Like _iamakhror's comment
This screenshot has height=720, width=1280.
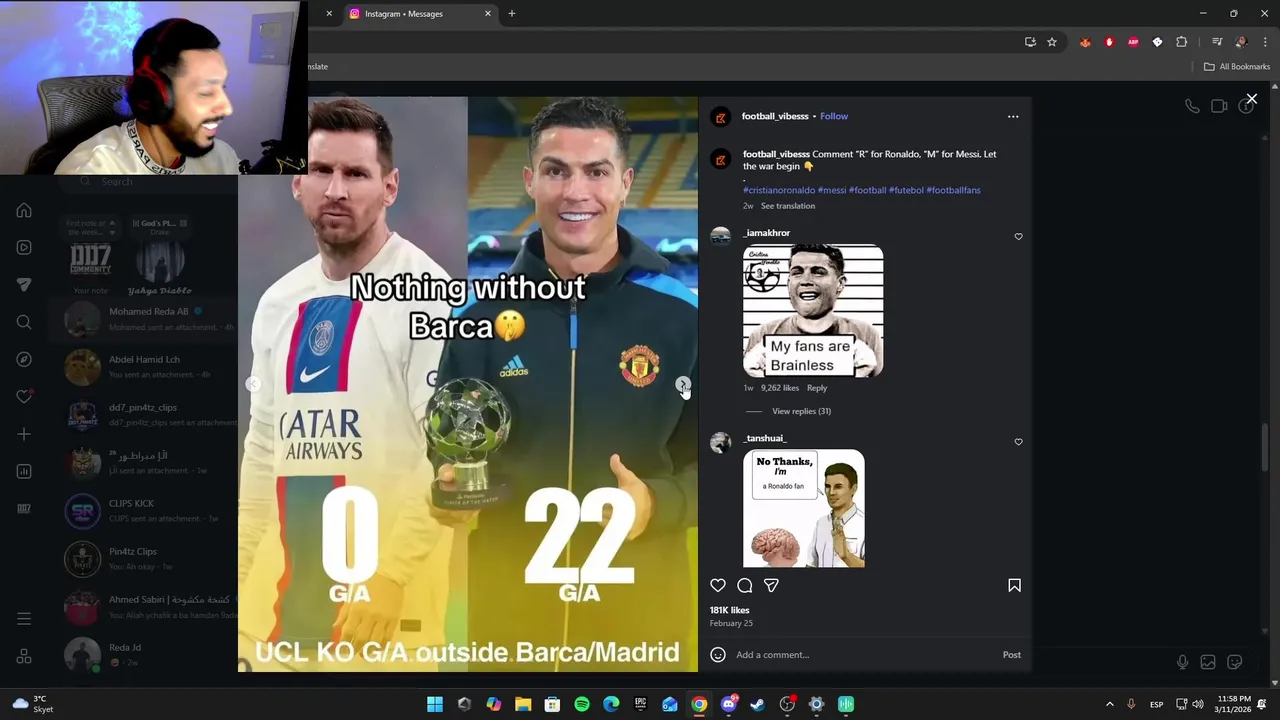(x=1019, y=237)
